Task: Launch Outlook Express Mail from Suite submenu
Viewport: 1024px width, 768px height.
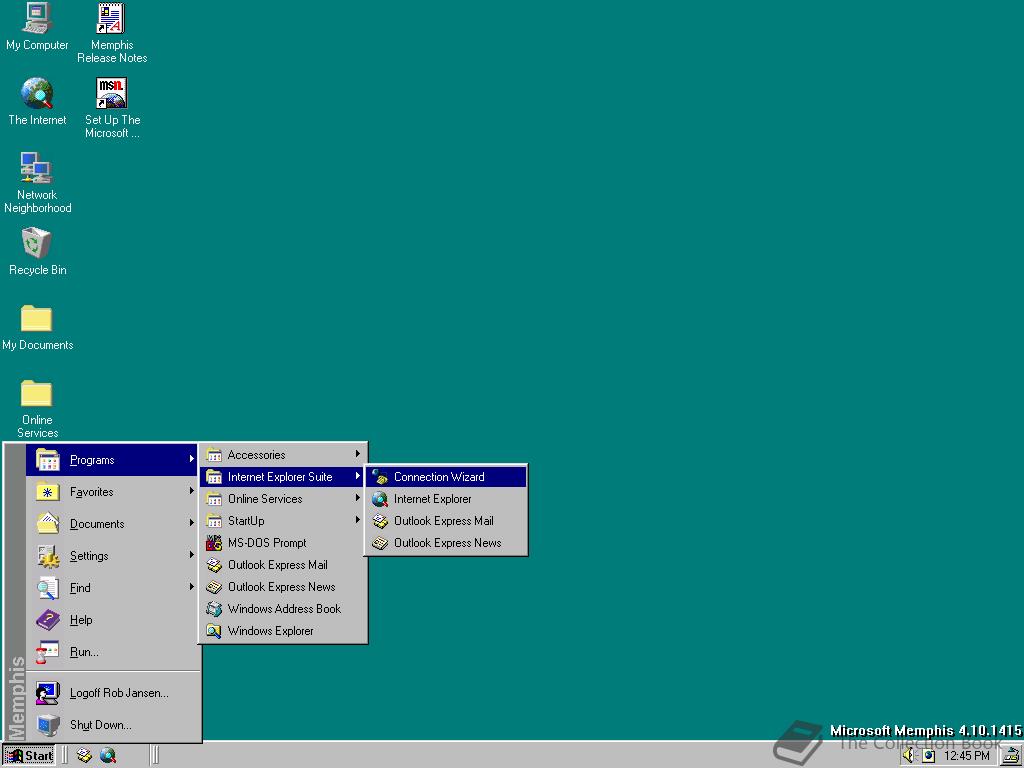Action: click(446, 520)
